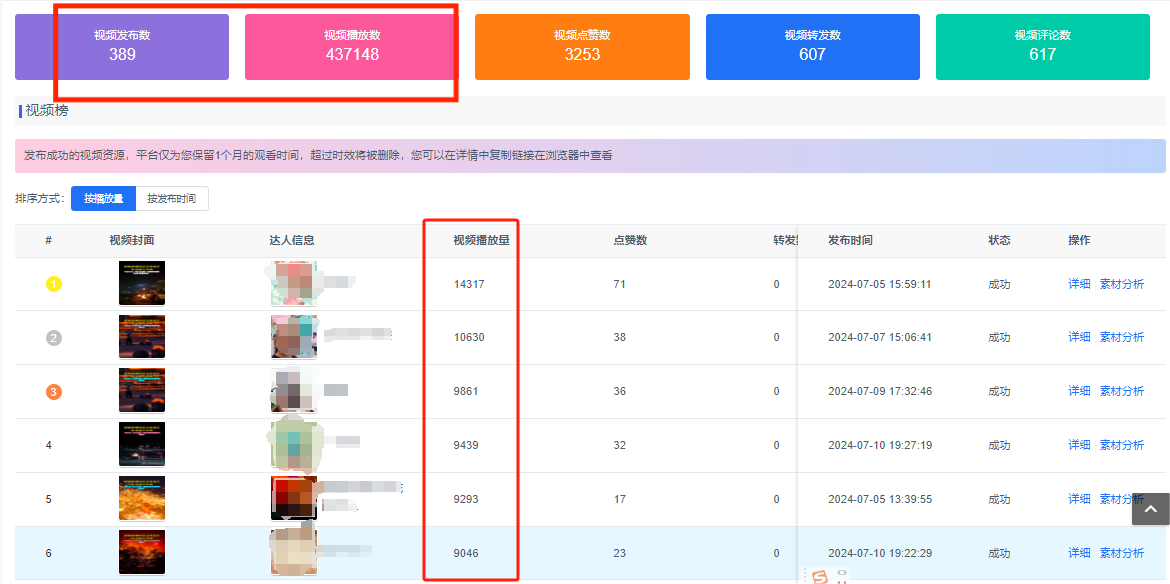Screen dimensions: 1170x584
Task: Open 素材分析 for the rank 2 video
Action: pyautogui.click(x=1122, y=337)
